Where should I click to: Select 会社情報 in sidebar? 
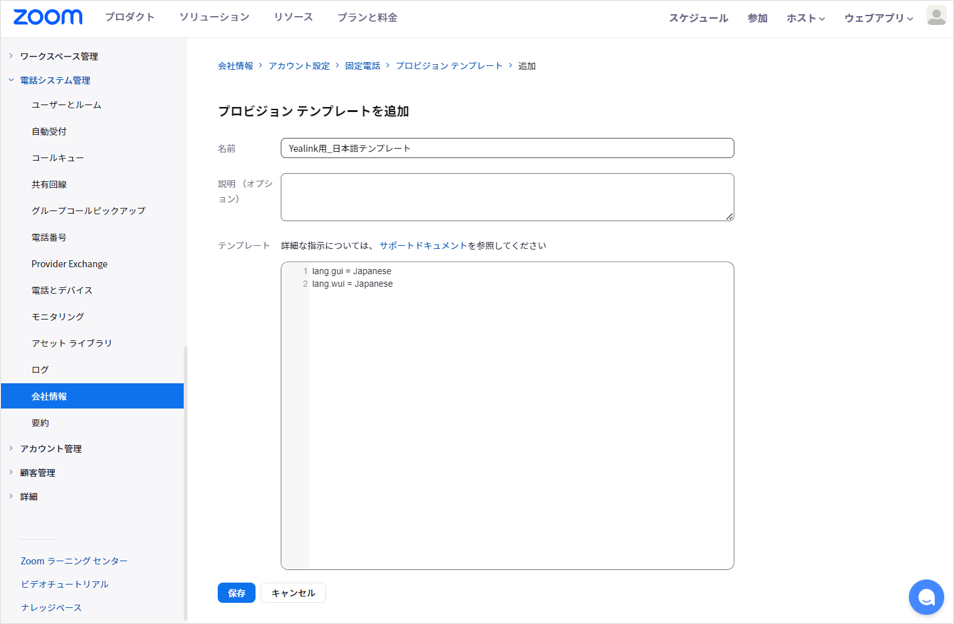[x=92, y=396]
